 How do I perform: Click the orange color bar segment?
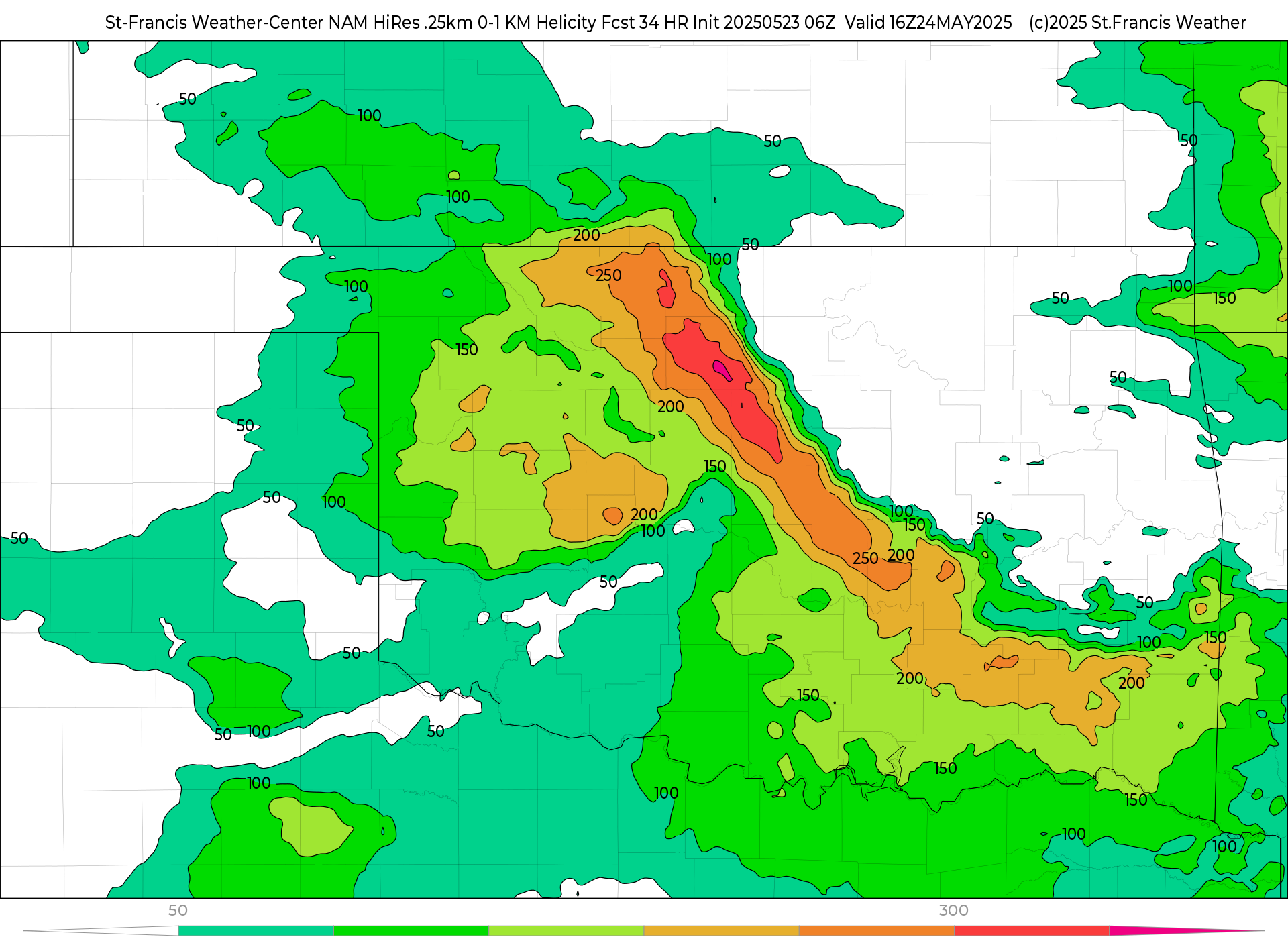(877, 931)
